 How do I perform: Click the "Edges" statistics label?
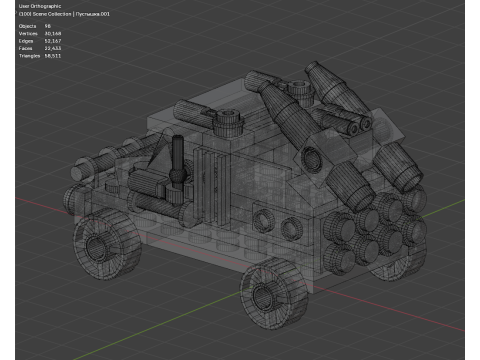pos(26,41)
